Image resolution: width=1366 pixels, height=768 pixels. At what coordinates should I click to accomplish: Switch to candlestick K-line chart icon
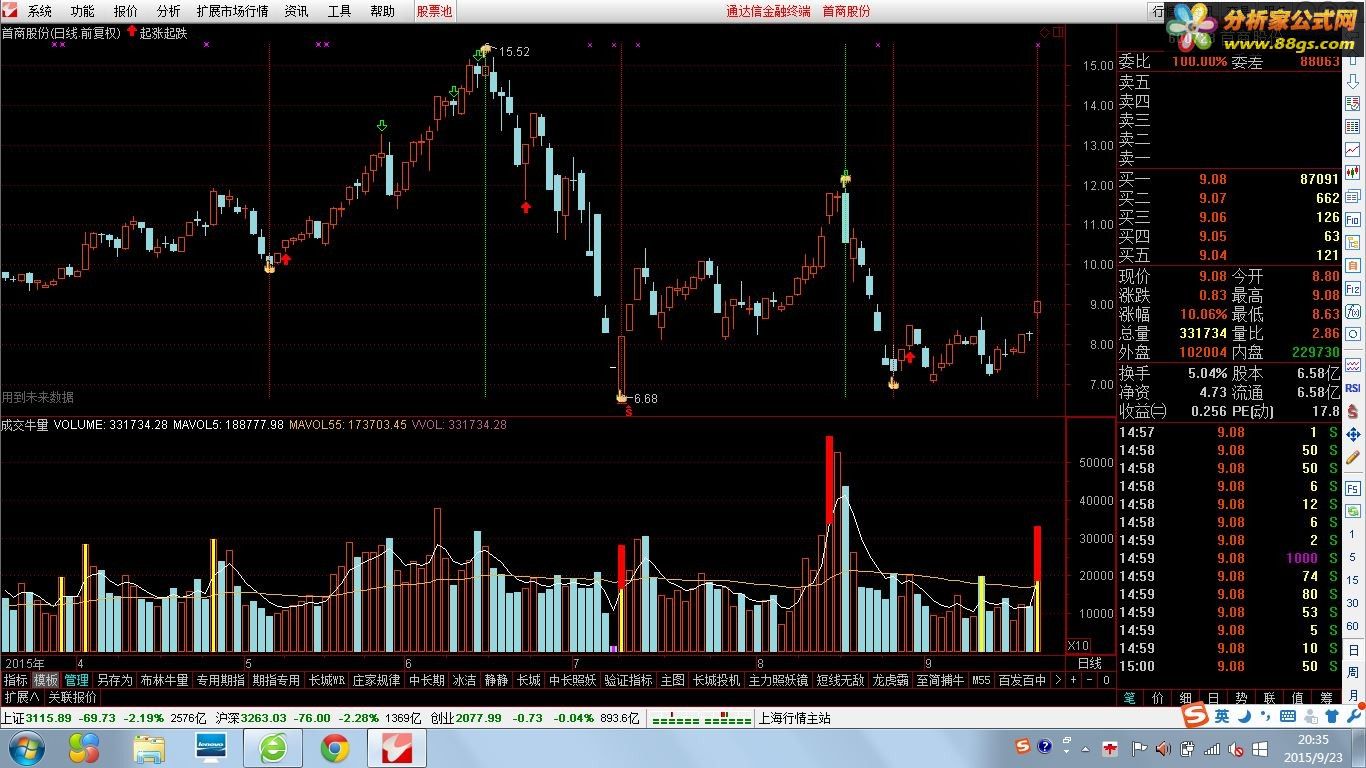coord(1353,172)
